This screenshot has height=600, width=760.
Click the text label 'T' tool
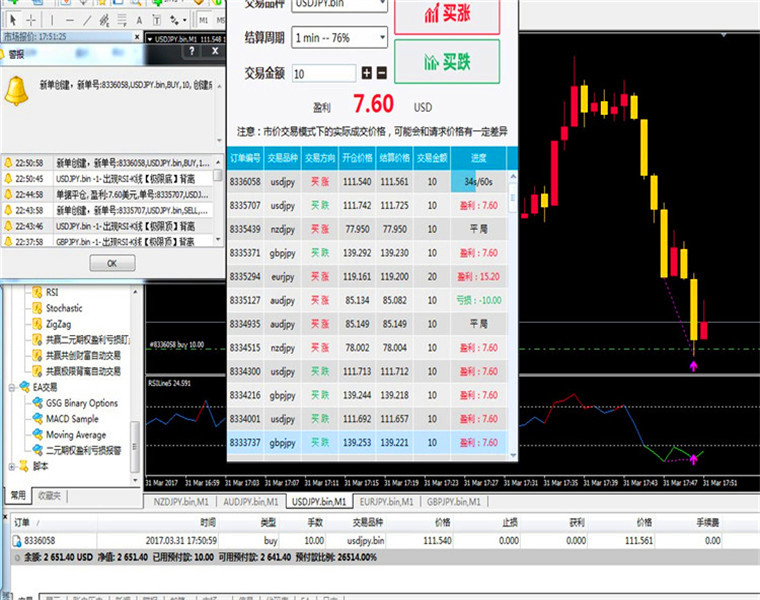(x=157, y=20)
